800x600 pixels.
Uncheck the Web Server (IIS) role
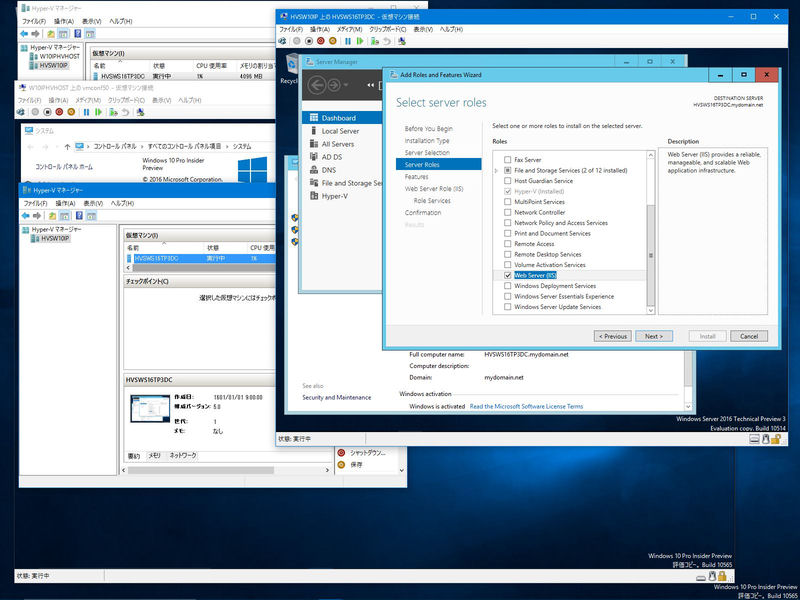pyautogui.click(x=507, y=275)
